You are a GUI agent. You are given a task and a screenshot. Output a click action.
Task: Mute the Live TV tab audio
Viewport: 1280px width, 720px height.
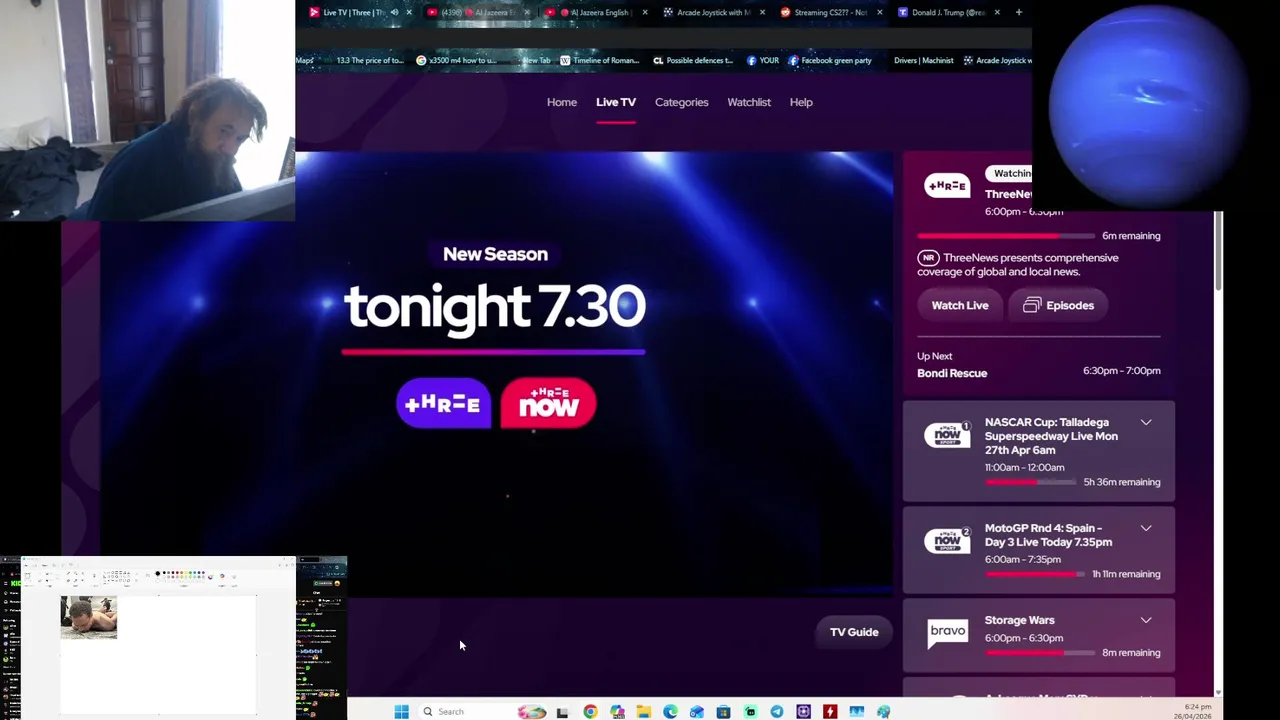coord(394,12)
